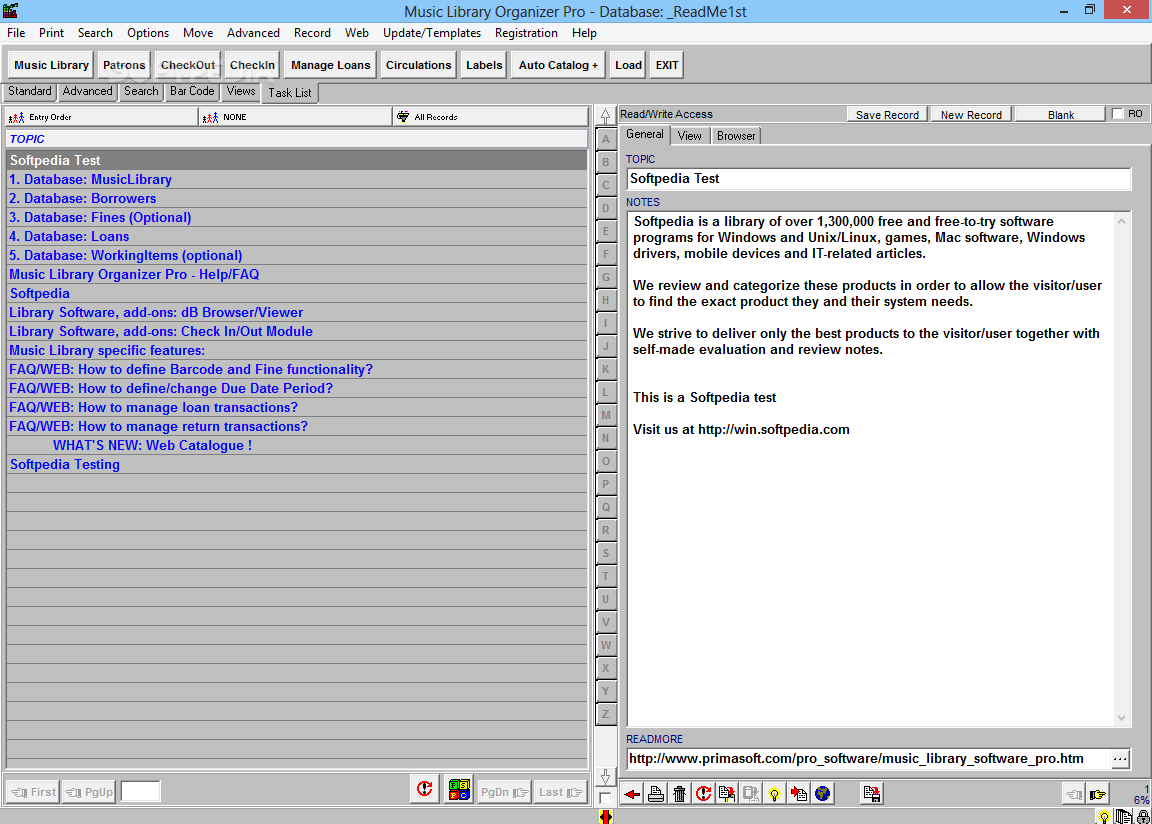
Task: Select '1. Database: MusicLibrary' row
Action: point(297,179)
